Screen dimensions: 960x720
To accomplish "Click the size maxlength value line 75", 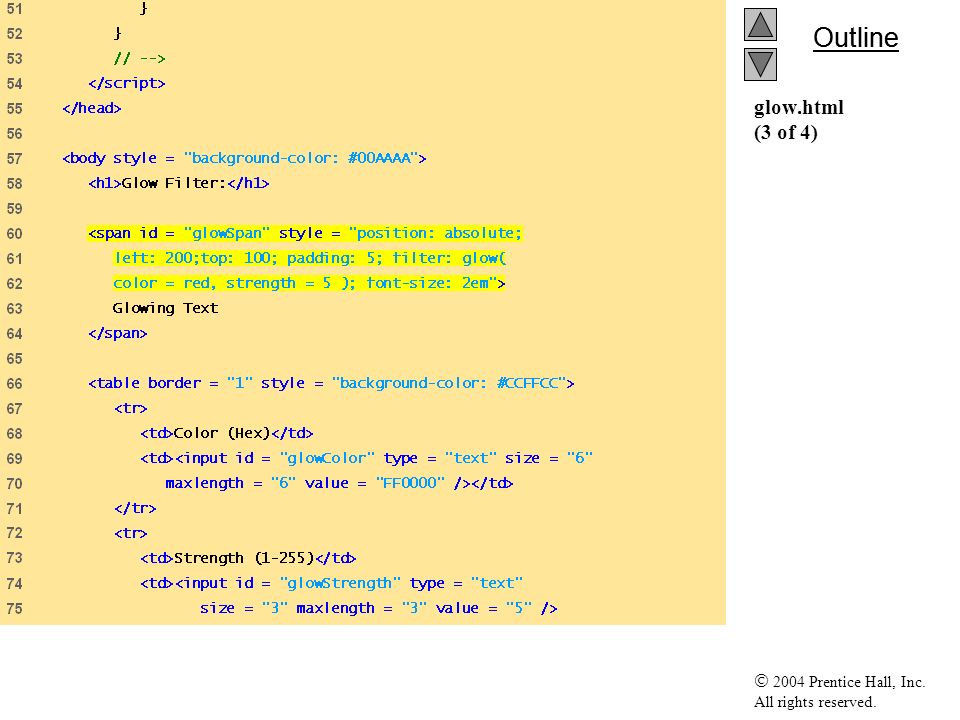I will point(378,609).
